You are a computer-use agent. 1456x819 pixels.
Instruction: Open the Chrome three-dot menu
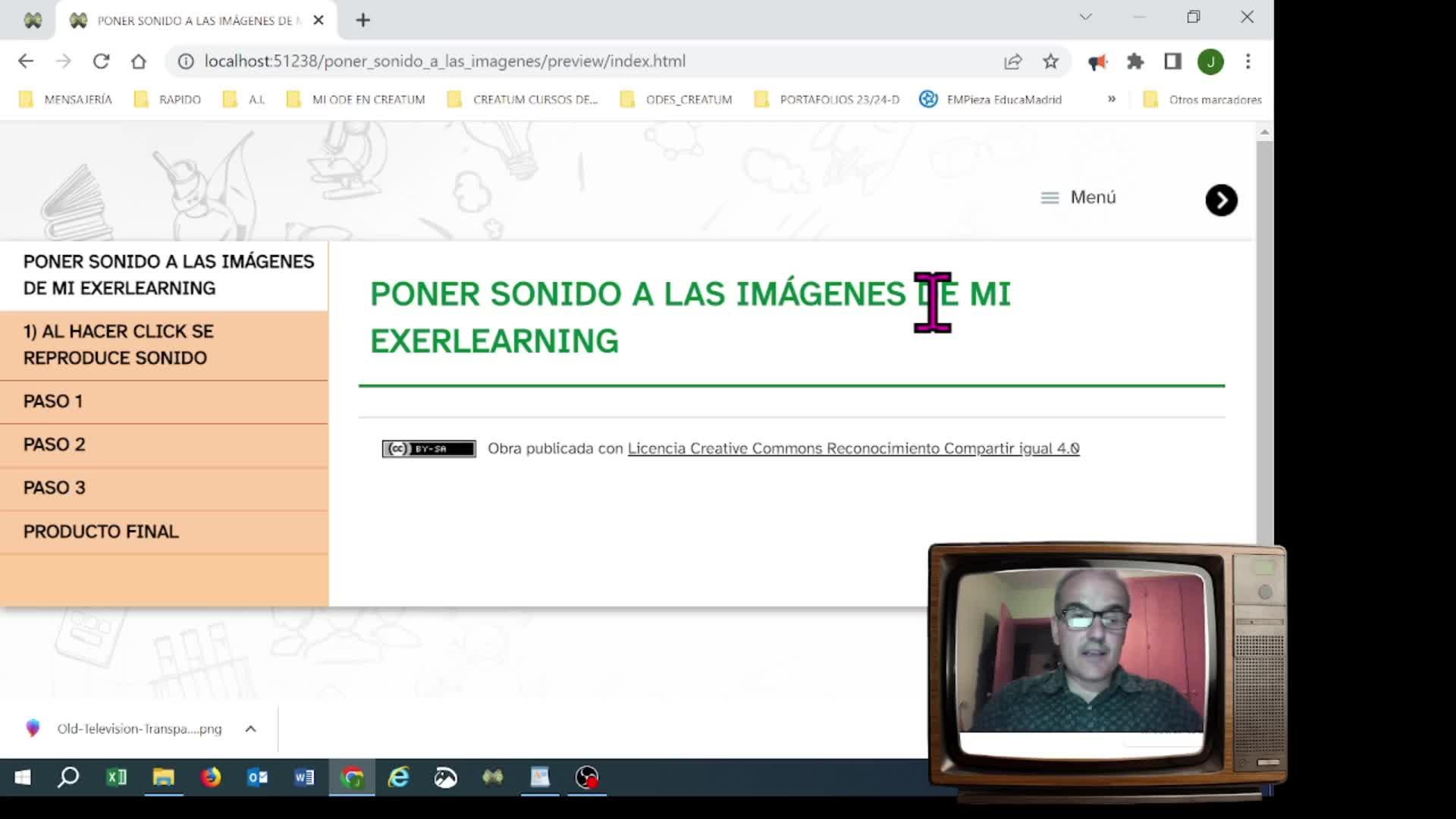tap(1247, 61)
